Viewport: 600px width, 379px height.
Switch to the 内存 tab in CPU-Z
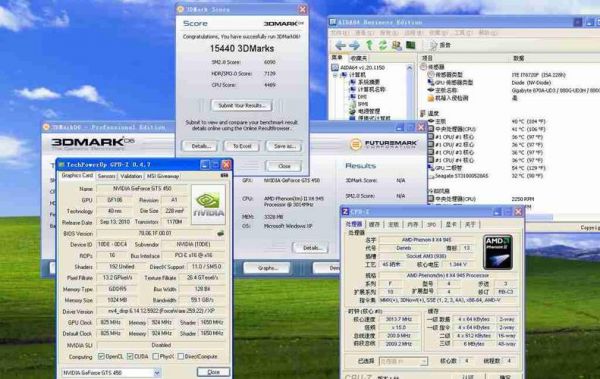tap(412, 225)
